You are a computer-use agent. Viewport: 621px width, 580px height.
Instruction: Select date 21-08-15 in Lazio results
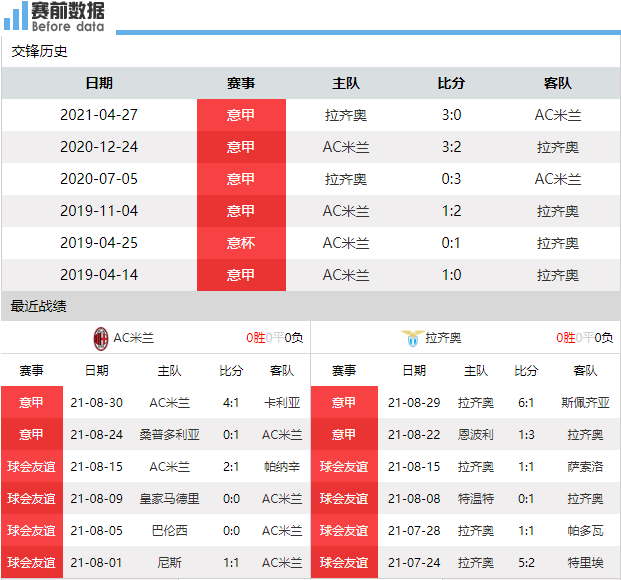coord(414,467)
